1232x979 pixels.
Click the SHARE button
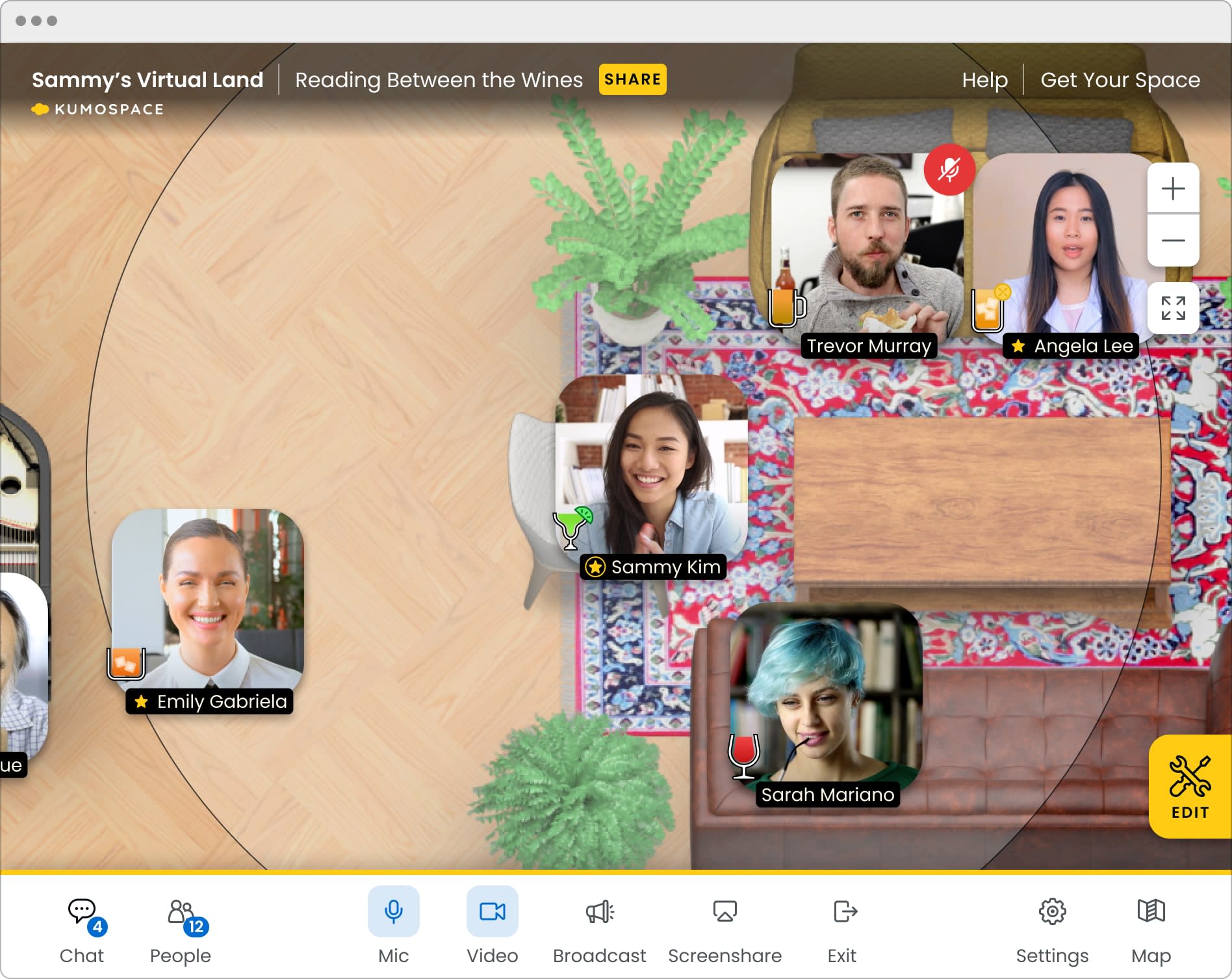click(632, 79)
